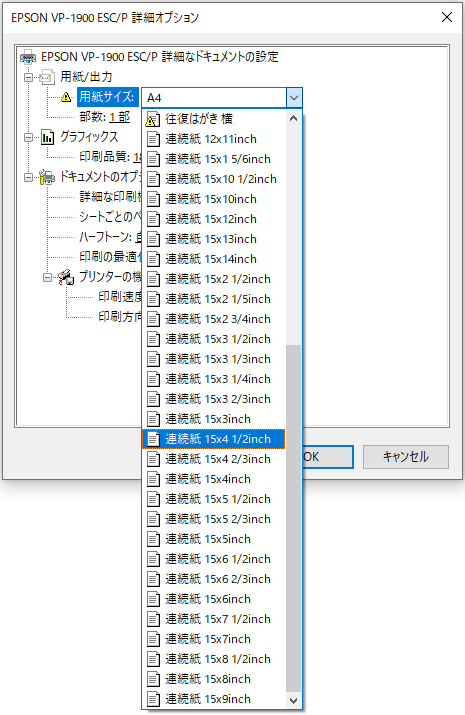This screenshot has height=715, width=465.
Task: Pick 連続紙 15x6 1/2inch entry
Action: 213,560
